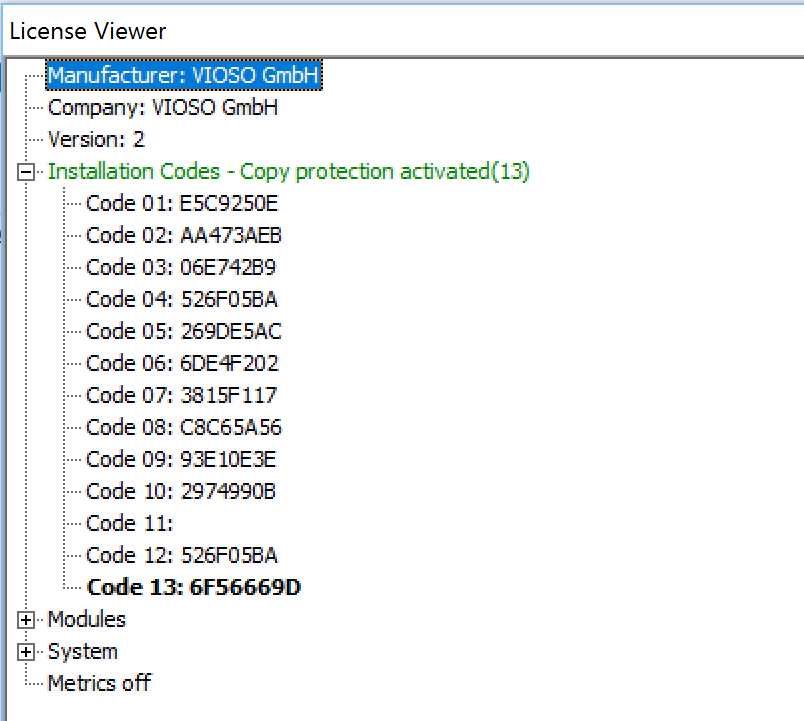Viewport: 804px width, 721px height.
Task: Click the Modules tree label
Action: 87,619
